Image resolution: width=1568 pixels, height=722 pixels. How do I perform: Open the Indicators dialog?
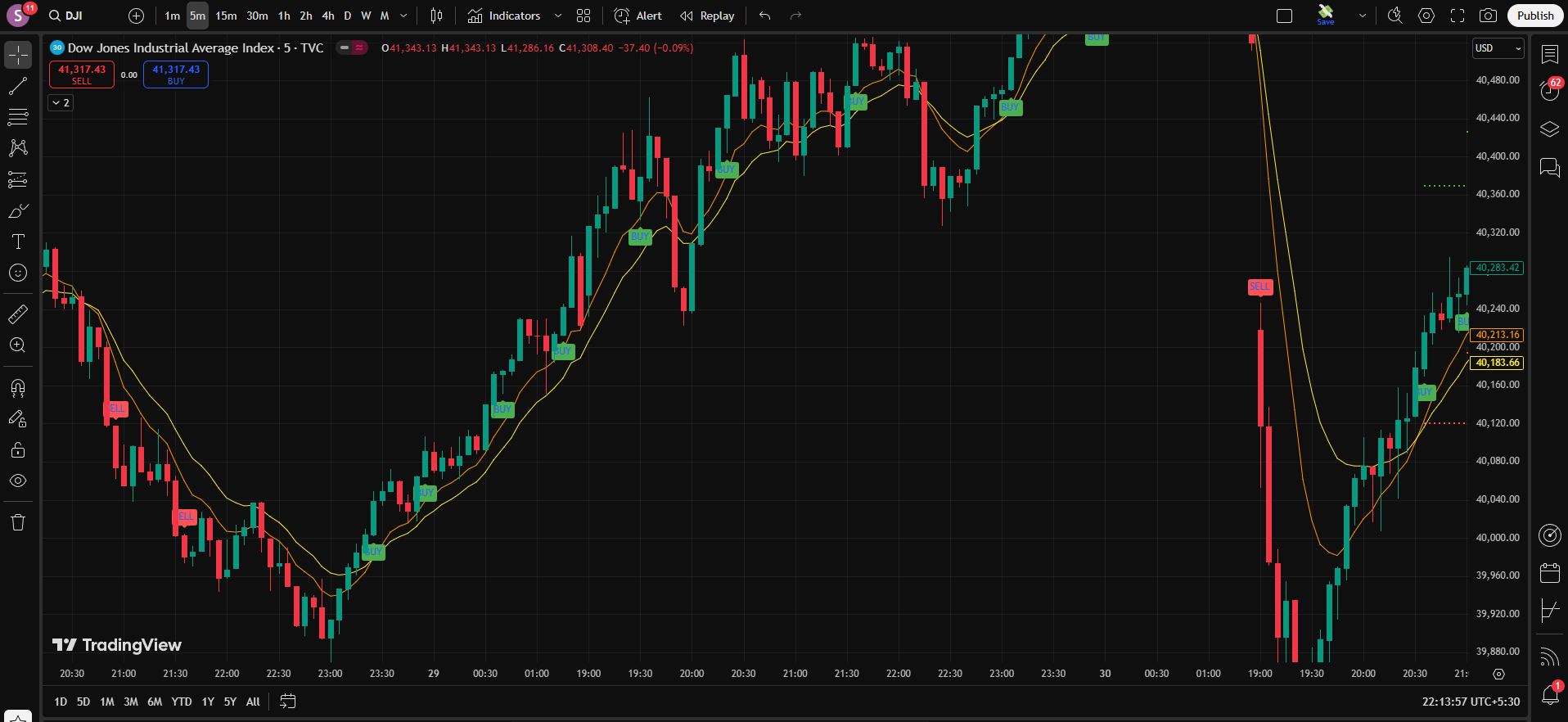tap(504, 16)
